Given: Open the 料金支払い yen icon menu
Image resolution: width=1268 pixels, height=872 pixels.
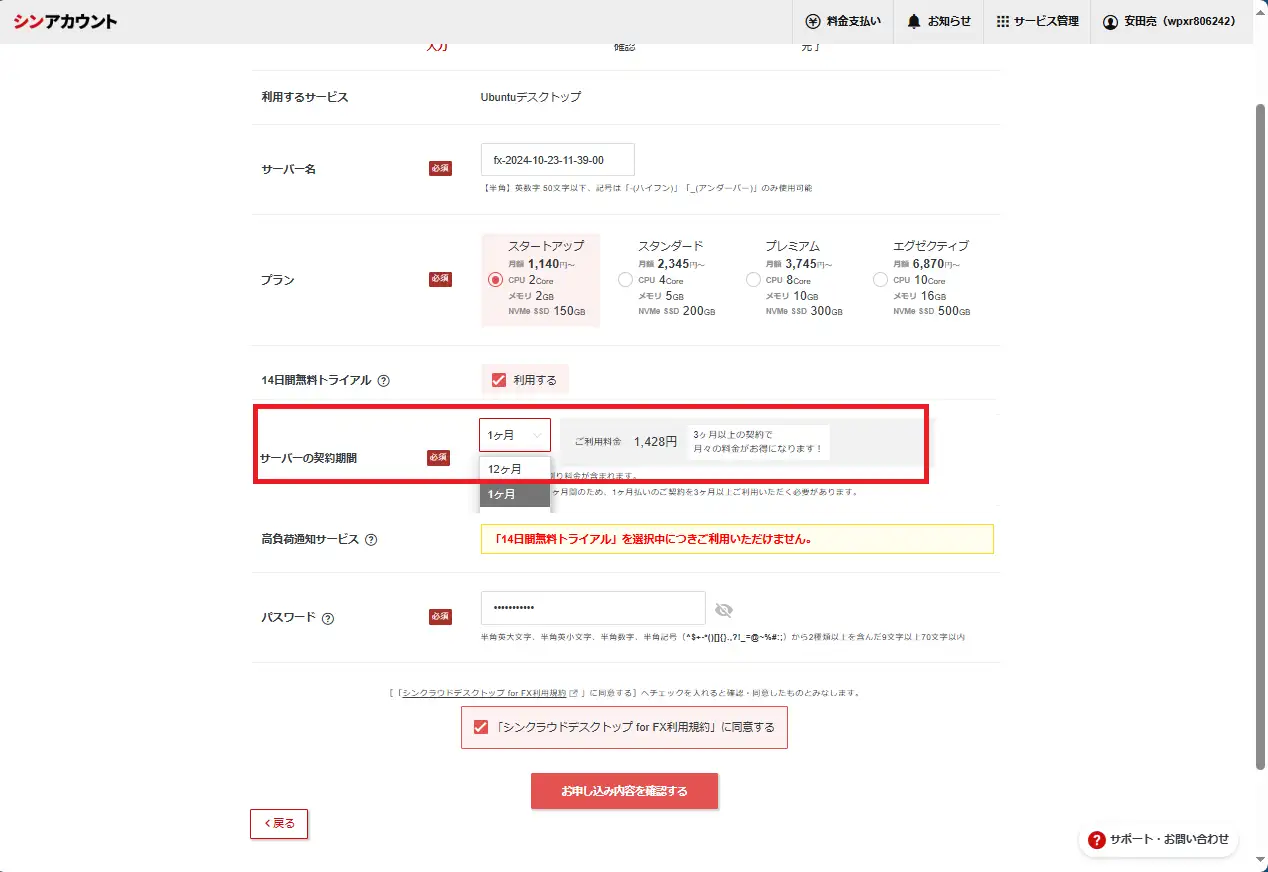Looking at the screenshot, I should [843, 21].
